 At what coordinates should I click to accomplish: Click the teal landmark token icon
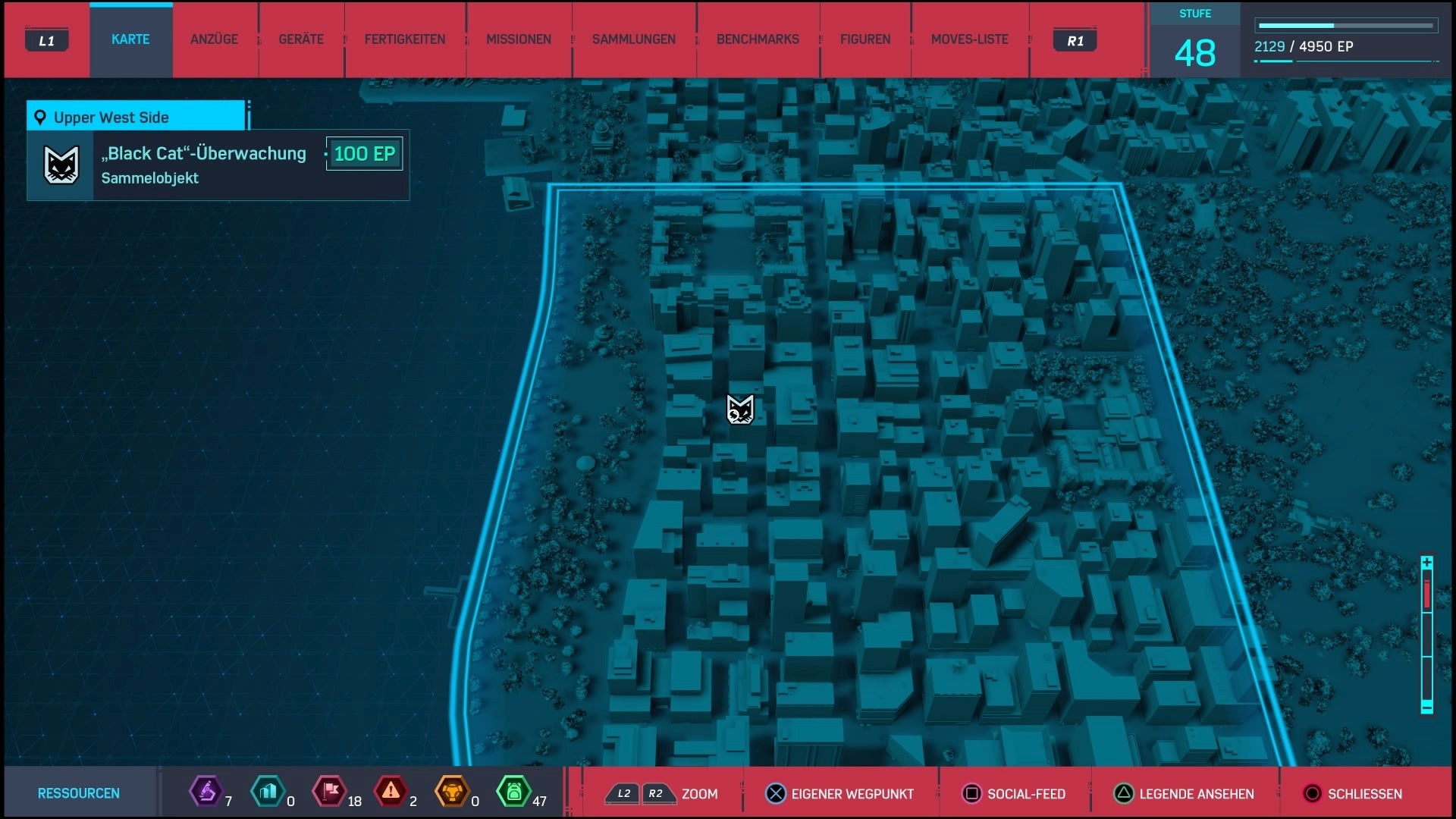point(267,792)
